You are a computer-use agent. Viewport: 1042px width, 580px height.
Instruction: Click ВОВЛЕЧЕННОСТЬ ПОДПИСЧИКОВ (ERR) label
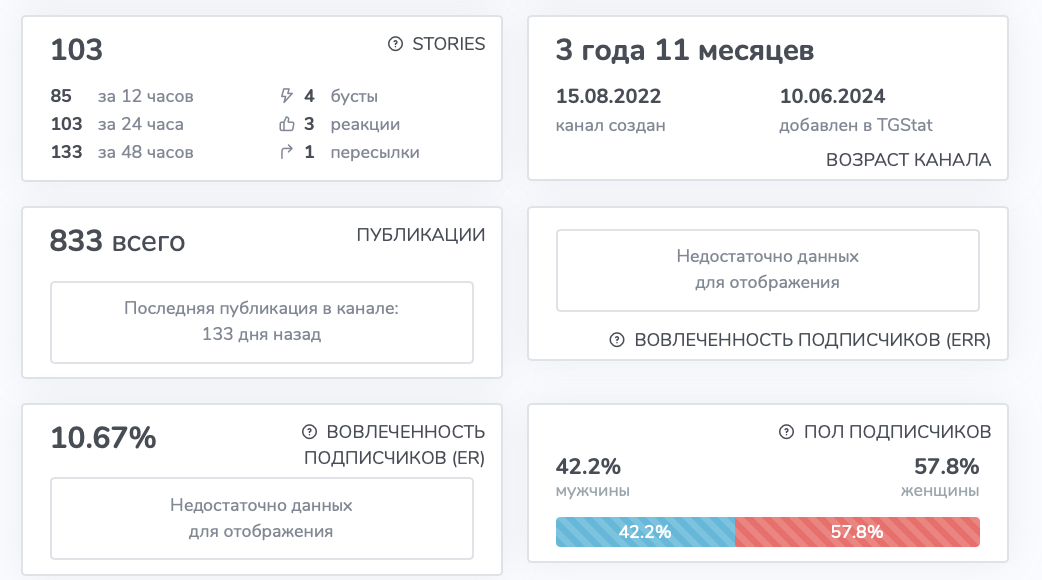pos(812,340)
